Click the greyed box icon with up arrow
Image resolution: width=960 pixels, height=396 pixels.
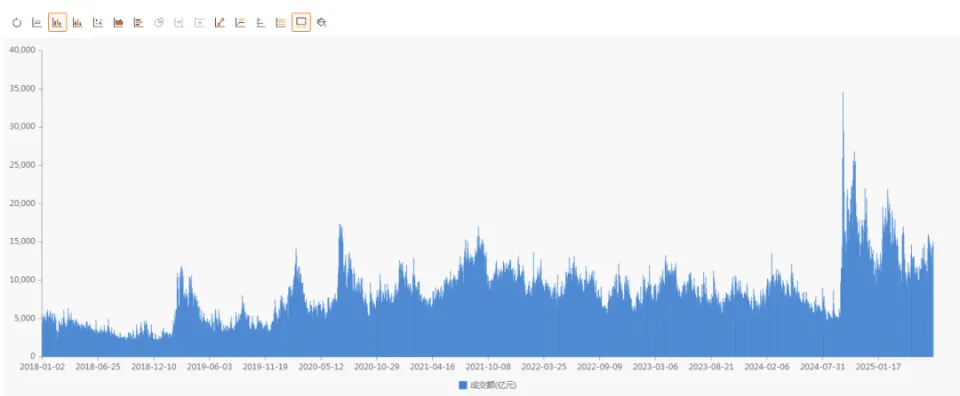200,23
